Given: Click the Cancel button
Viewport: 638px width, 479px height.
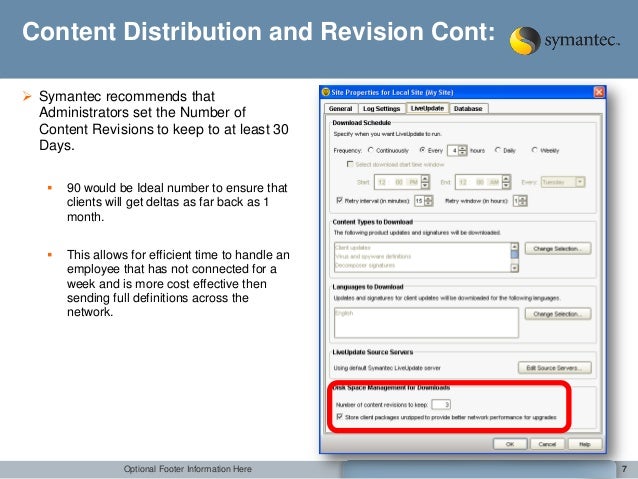Looking at the screenshot, I should 547,444.
